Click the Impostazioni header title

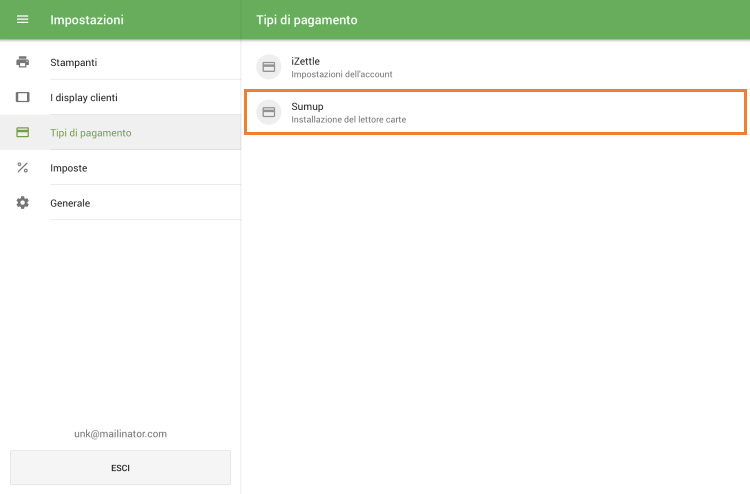[87, 20]
